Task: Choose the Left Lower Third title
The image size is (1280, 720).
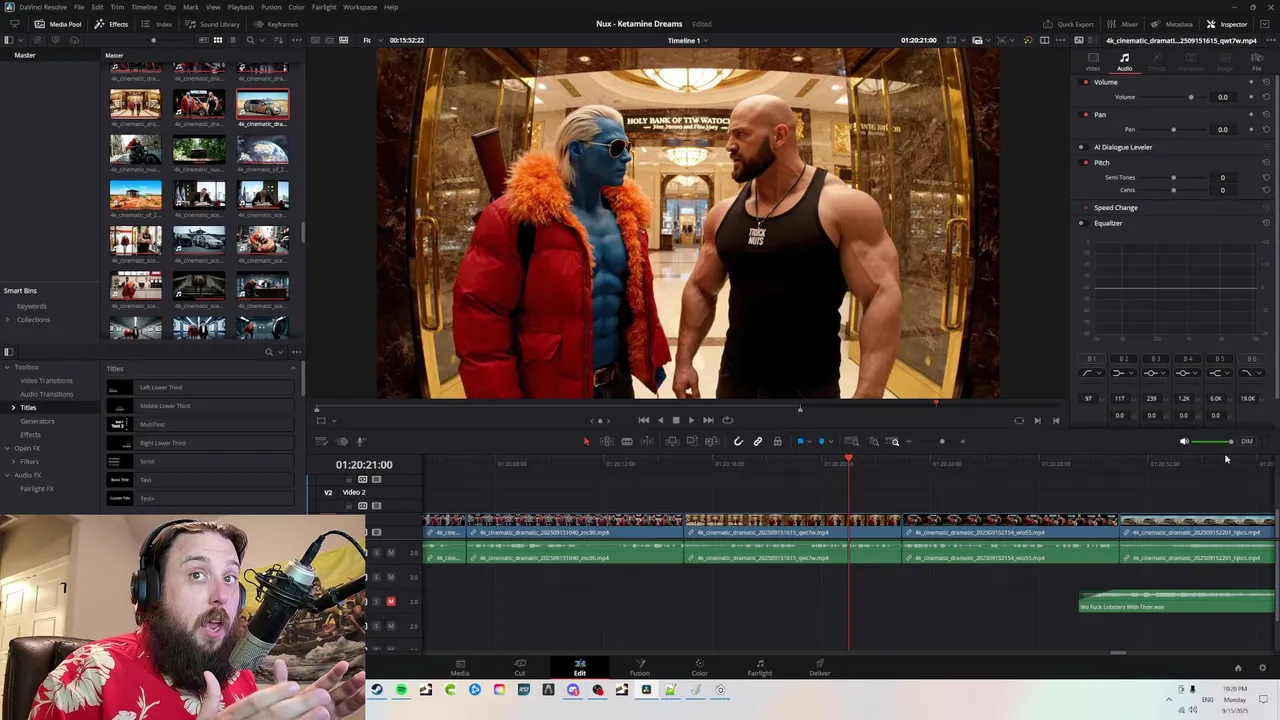Action: tap(200, 387)
